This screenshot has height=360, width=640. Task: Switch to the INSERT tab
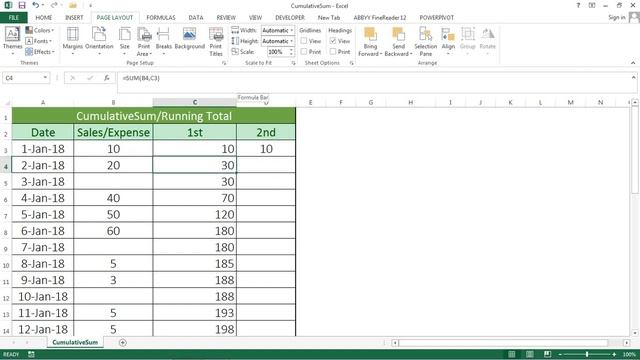click(x=74, y=18)
